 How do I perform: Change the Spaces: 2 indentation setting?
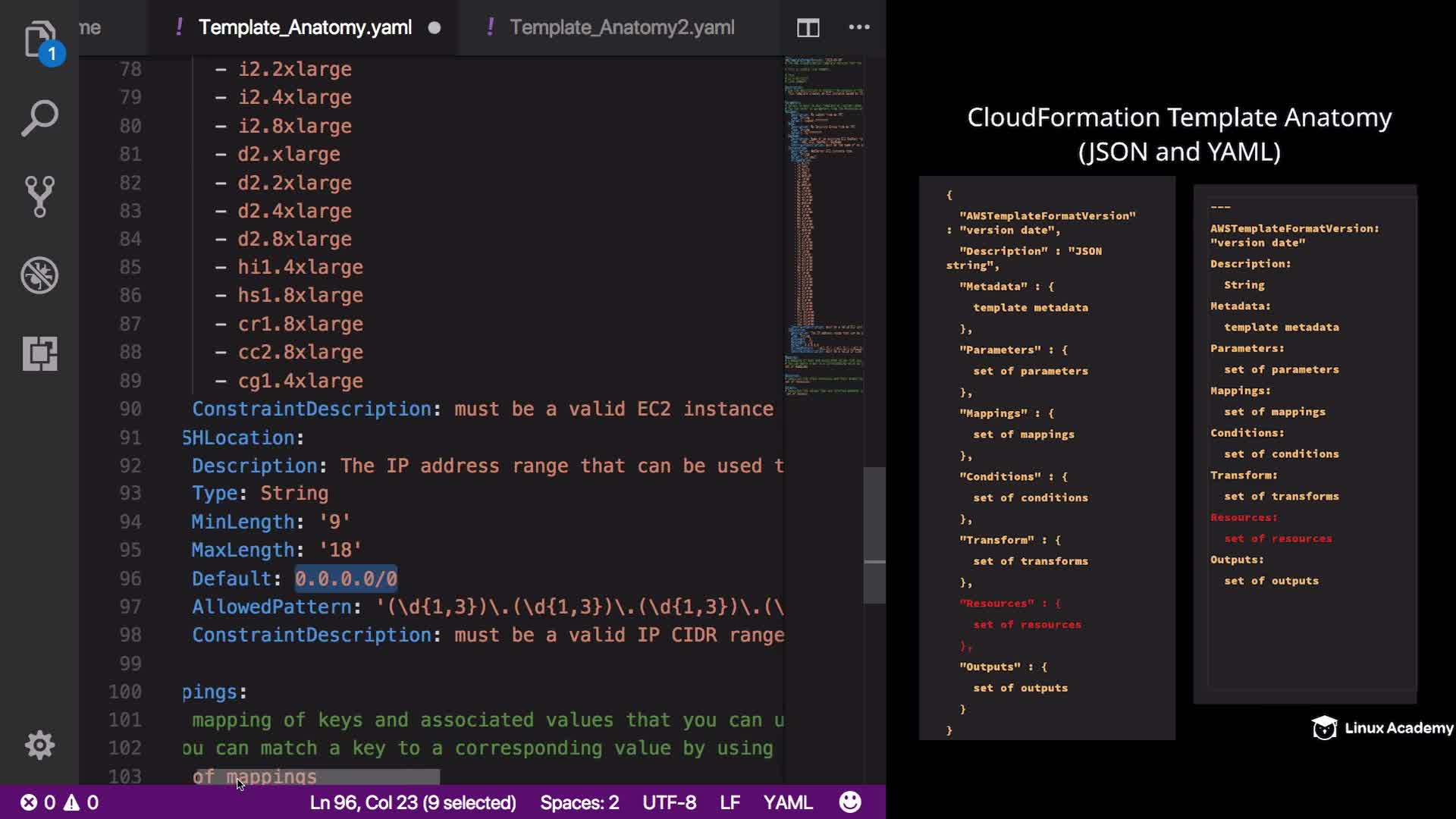click(579, 802)
